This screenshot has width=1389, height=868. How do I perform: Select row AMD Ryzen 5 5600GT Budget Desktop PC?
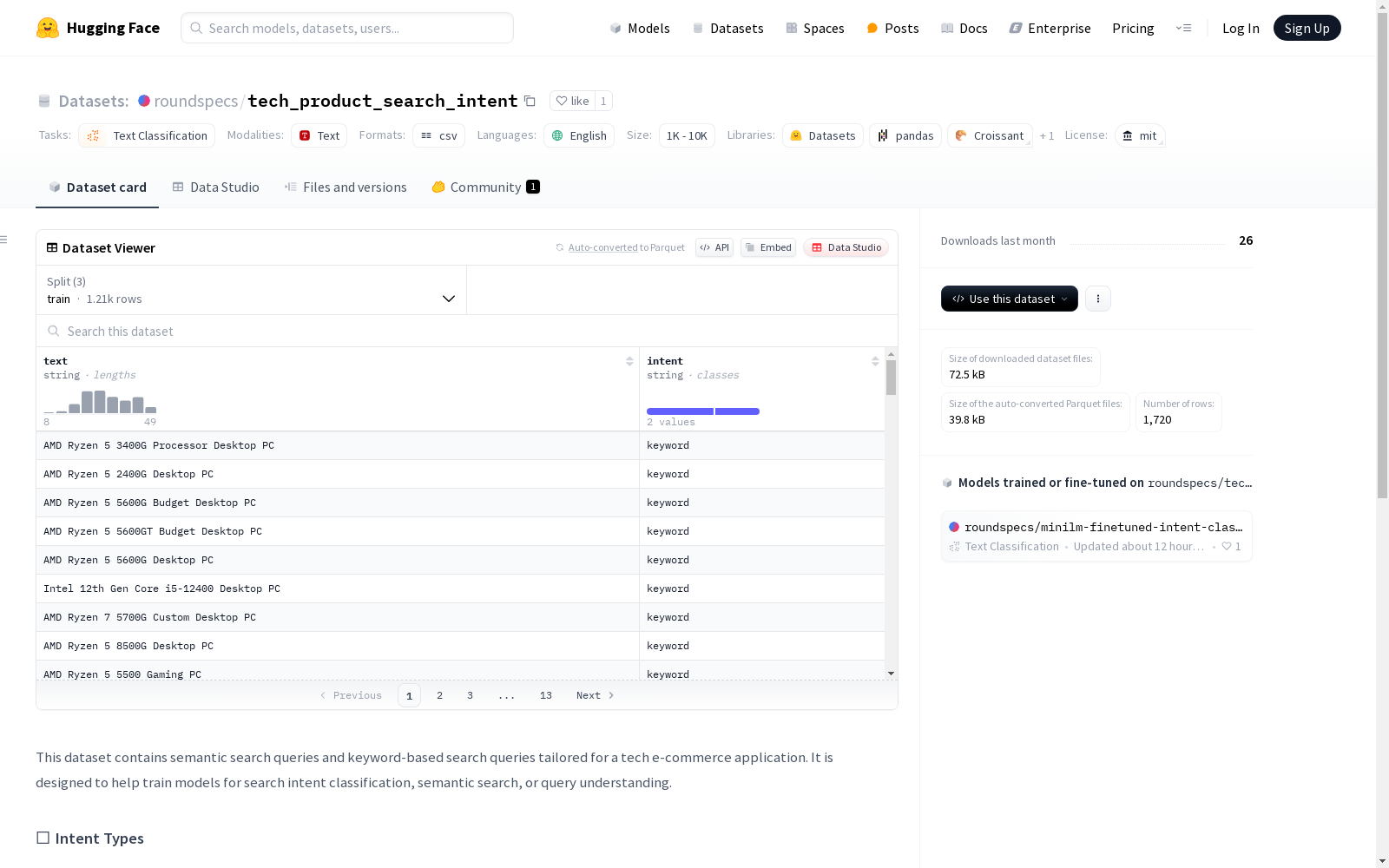[460, 531]
